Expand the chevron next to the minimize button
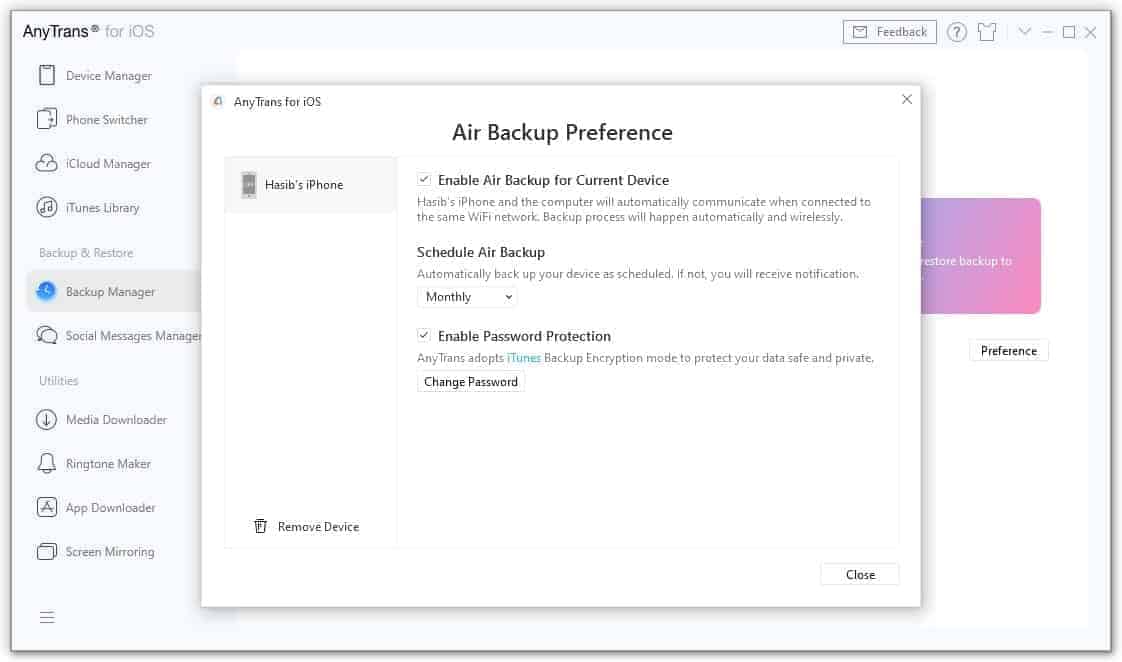Screen dimensions: 1122x662 (1024, 31)
